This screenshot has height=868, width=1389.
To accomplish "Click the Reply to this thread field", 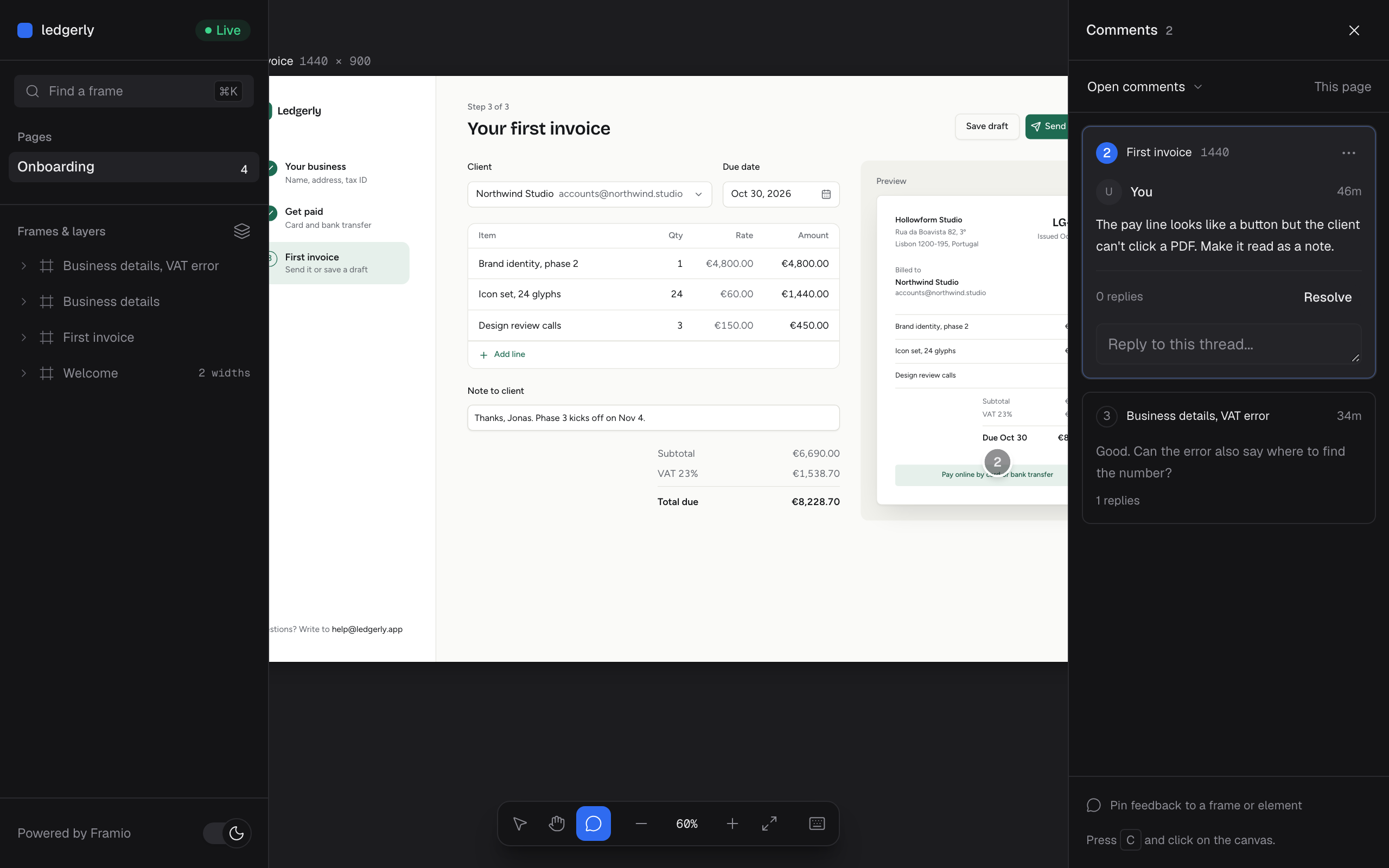I will pyautogui.click(x=1228, y=344).
